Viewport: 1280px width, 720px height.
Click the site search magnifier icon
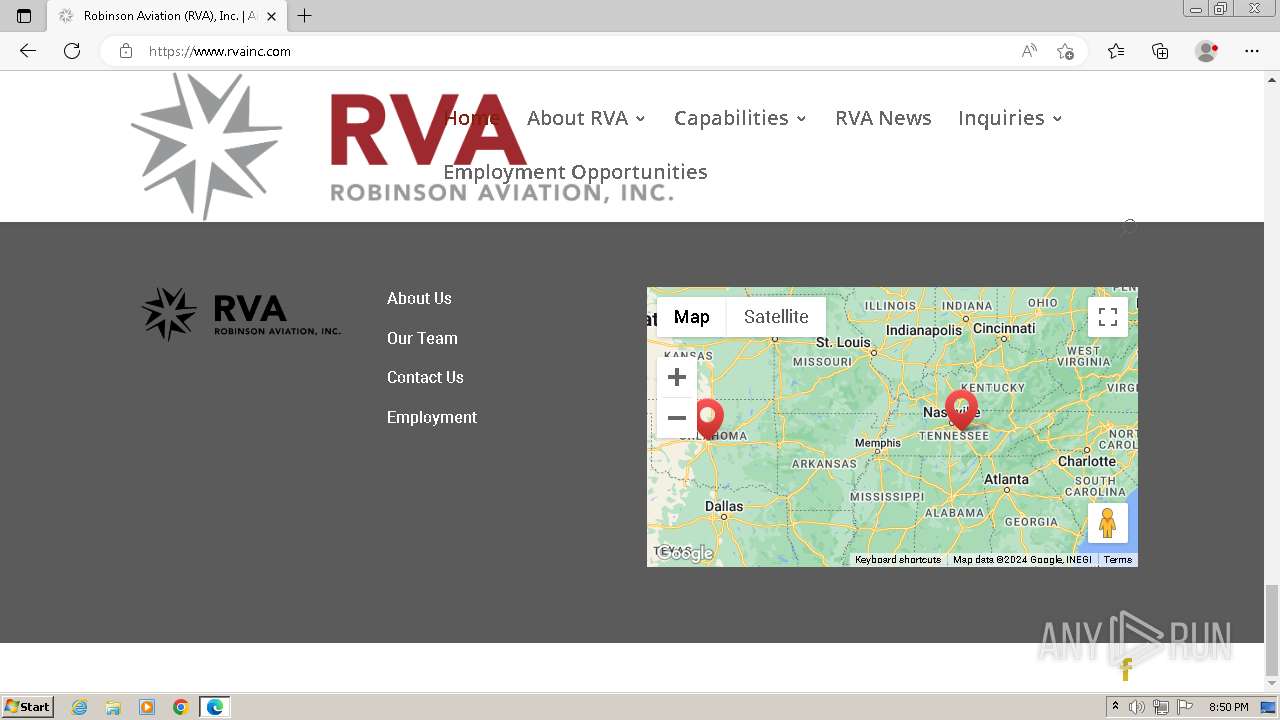(x=1129, y=227)
